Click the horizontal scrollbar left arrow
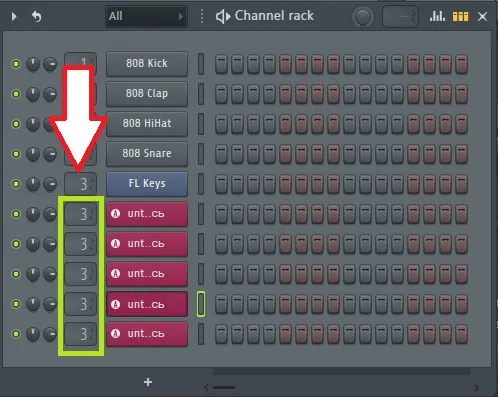This screenshot has width=498, height=397. coord(206,387)
